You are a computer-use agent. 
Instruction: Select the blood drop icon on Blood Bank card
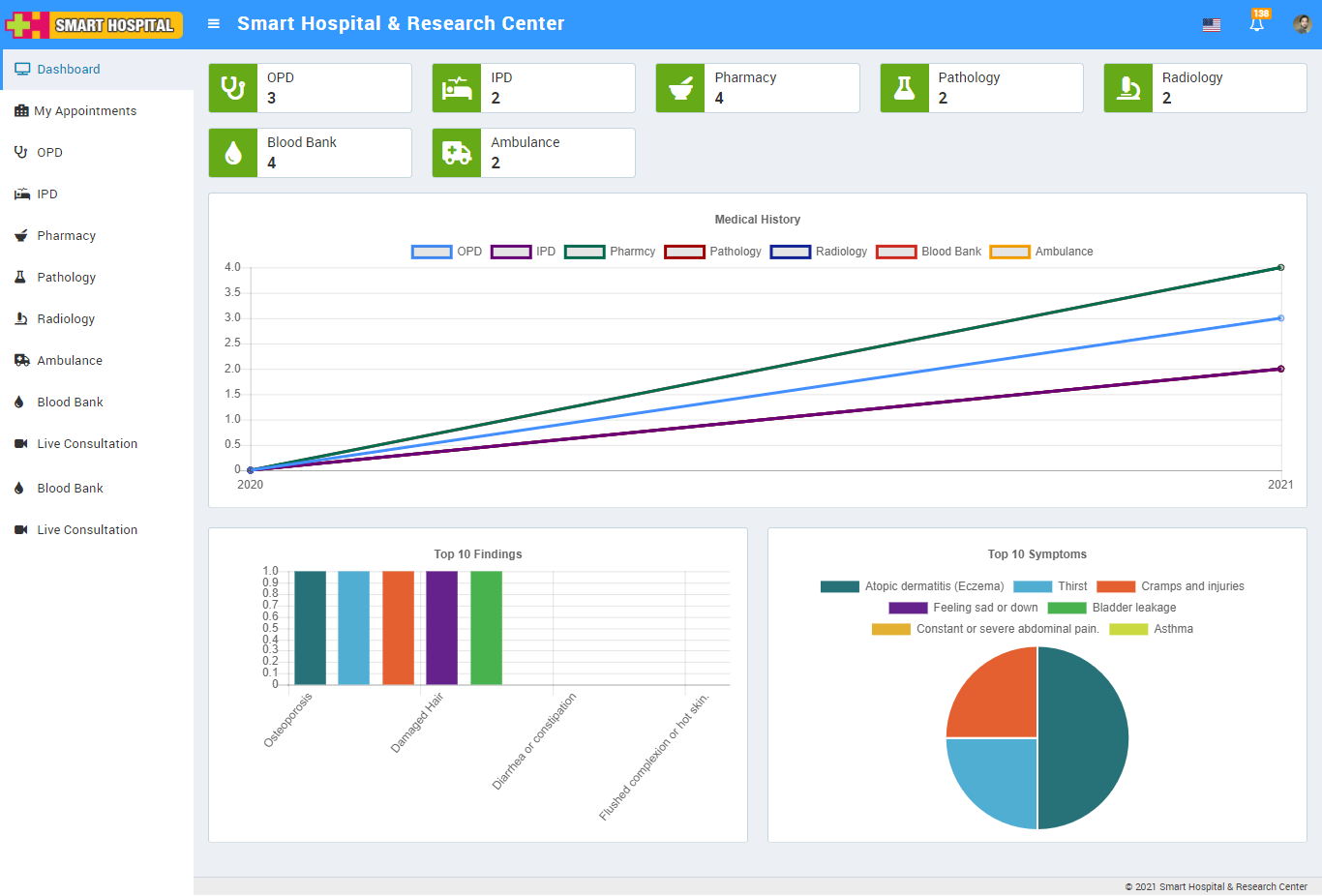232,152
